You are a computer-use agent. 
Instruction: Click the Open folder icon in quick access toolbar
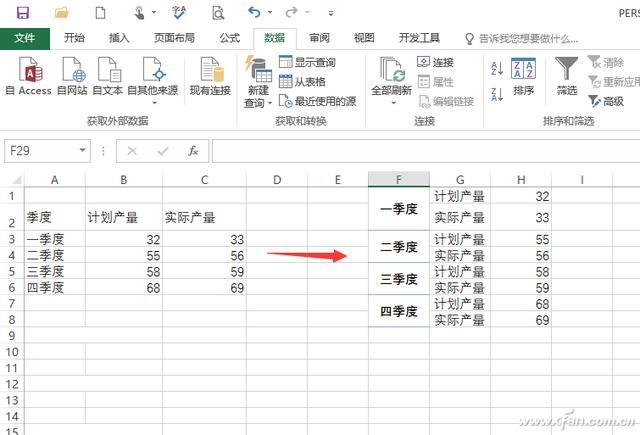click(62, 13)
